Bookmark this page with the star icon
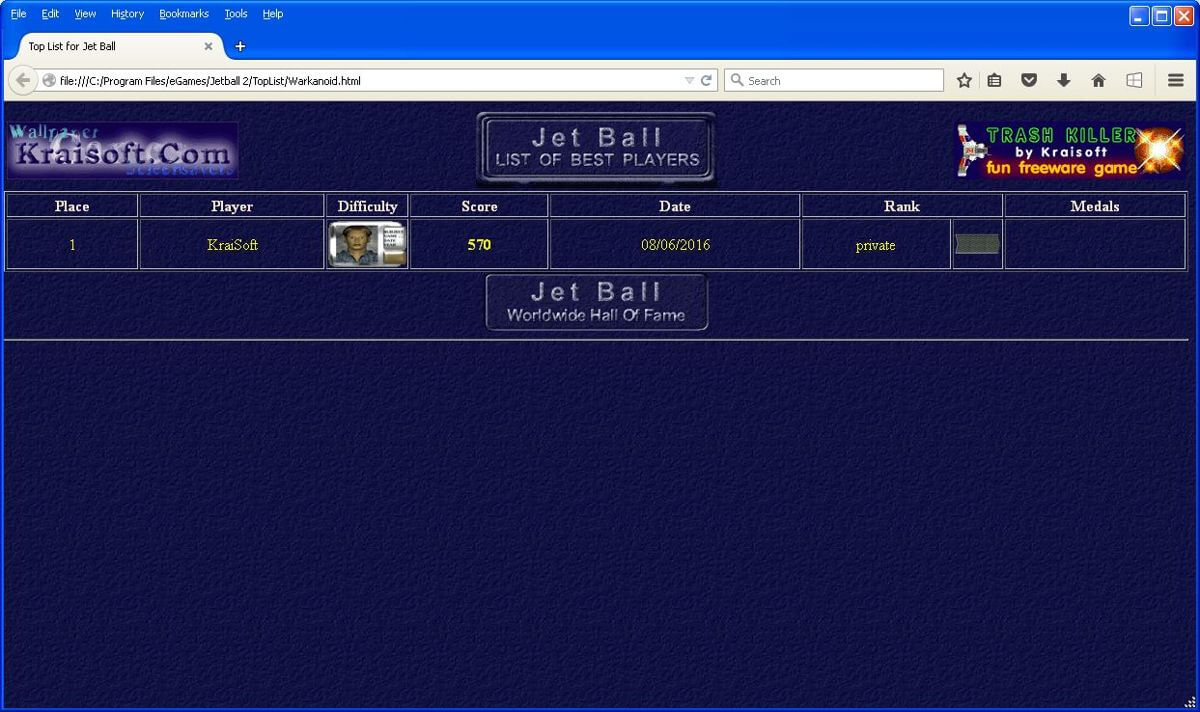 pyautogui.click(x=964, y=80)
